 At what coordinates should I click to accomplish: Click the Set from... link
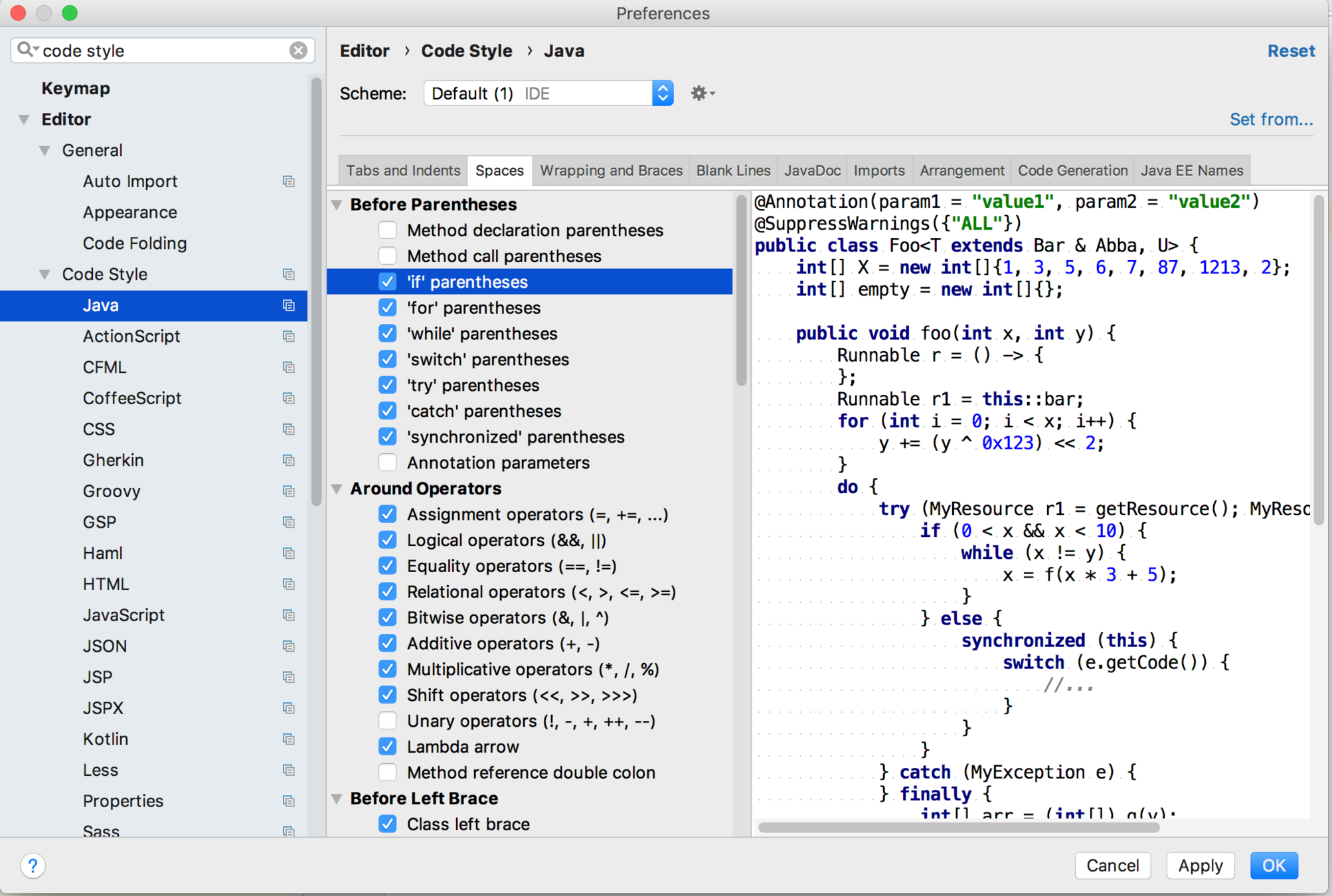[1270, 119]
